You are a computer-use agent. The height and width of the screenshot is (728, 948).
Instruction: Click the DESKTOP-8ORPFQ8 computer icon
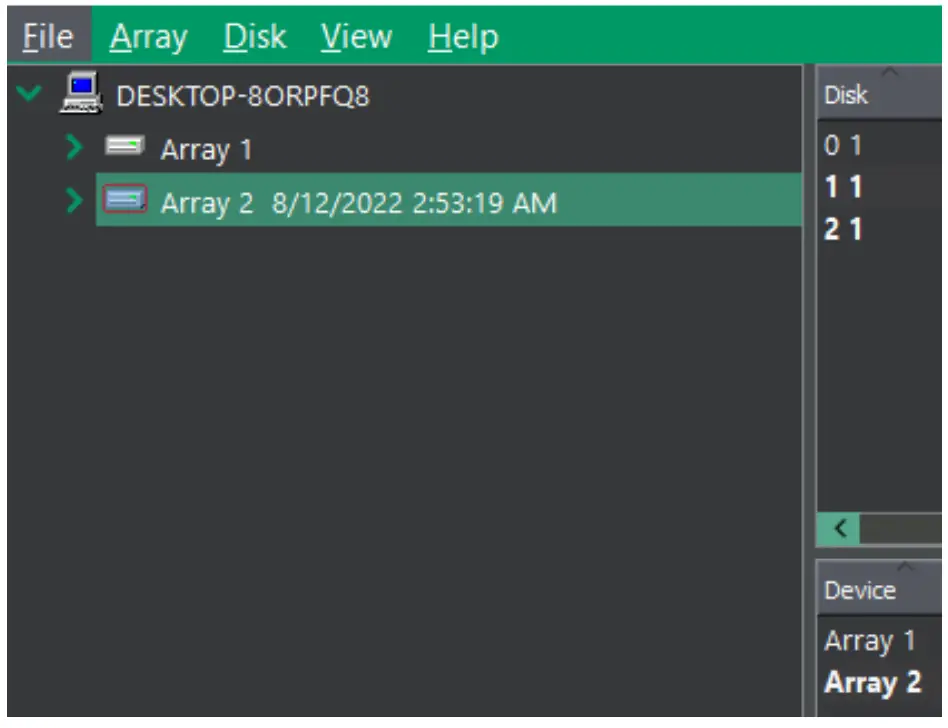(x=81, y=94)
